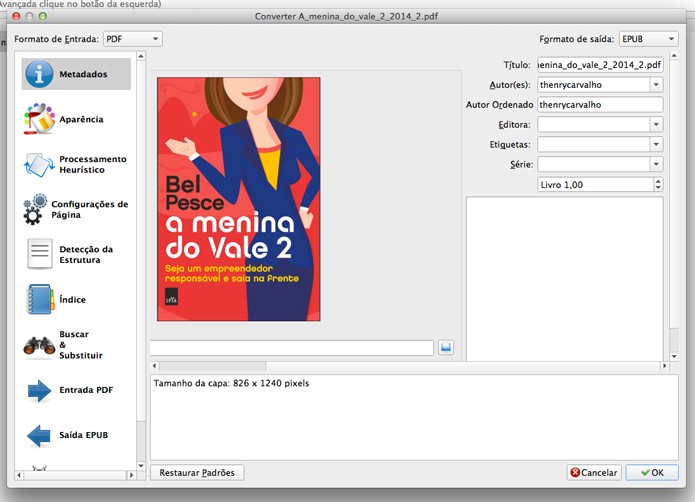Switch to the Aparência section
This screenshot has width=695, height=502.
pyautogui.click(x=76, y=119)
